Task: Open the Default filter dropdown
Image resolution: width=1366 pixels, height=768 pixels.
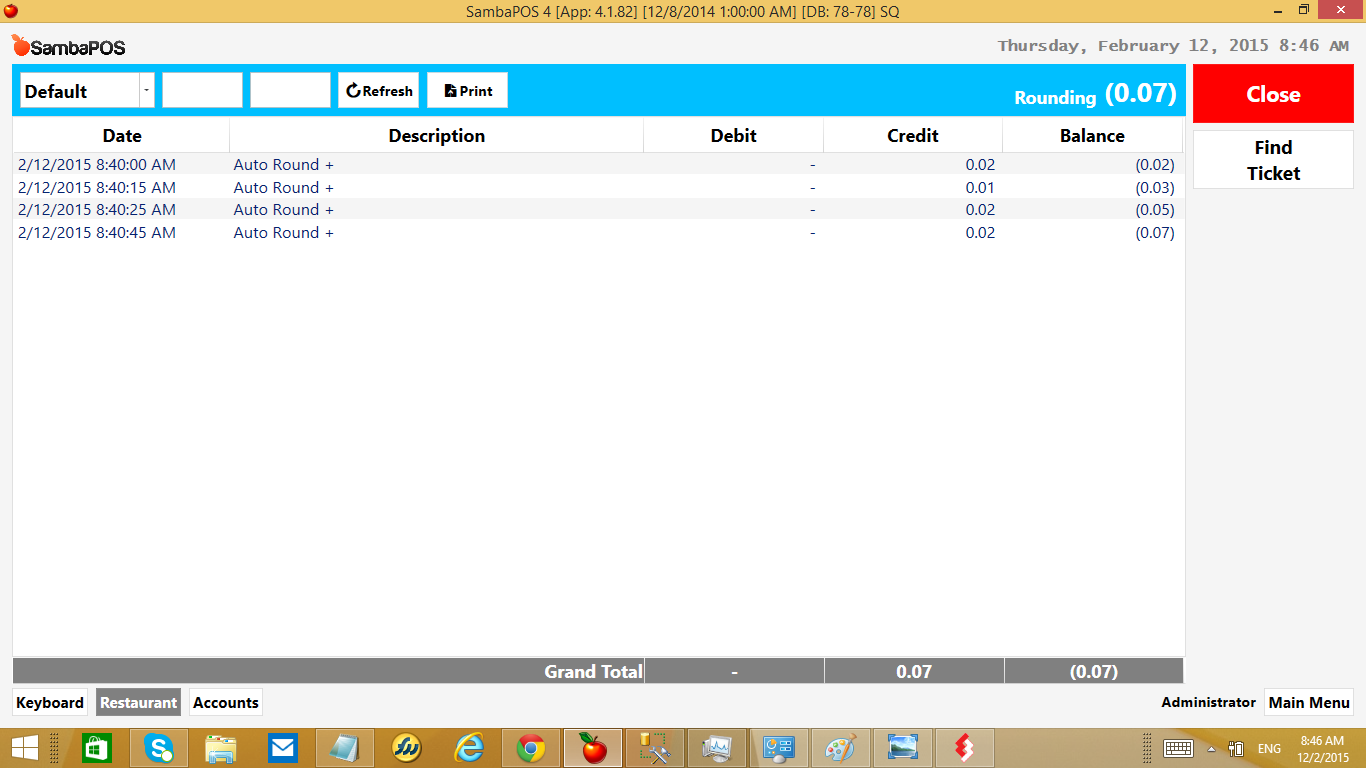Action: tap(146, 91)
